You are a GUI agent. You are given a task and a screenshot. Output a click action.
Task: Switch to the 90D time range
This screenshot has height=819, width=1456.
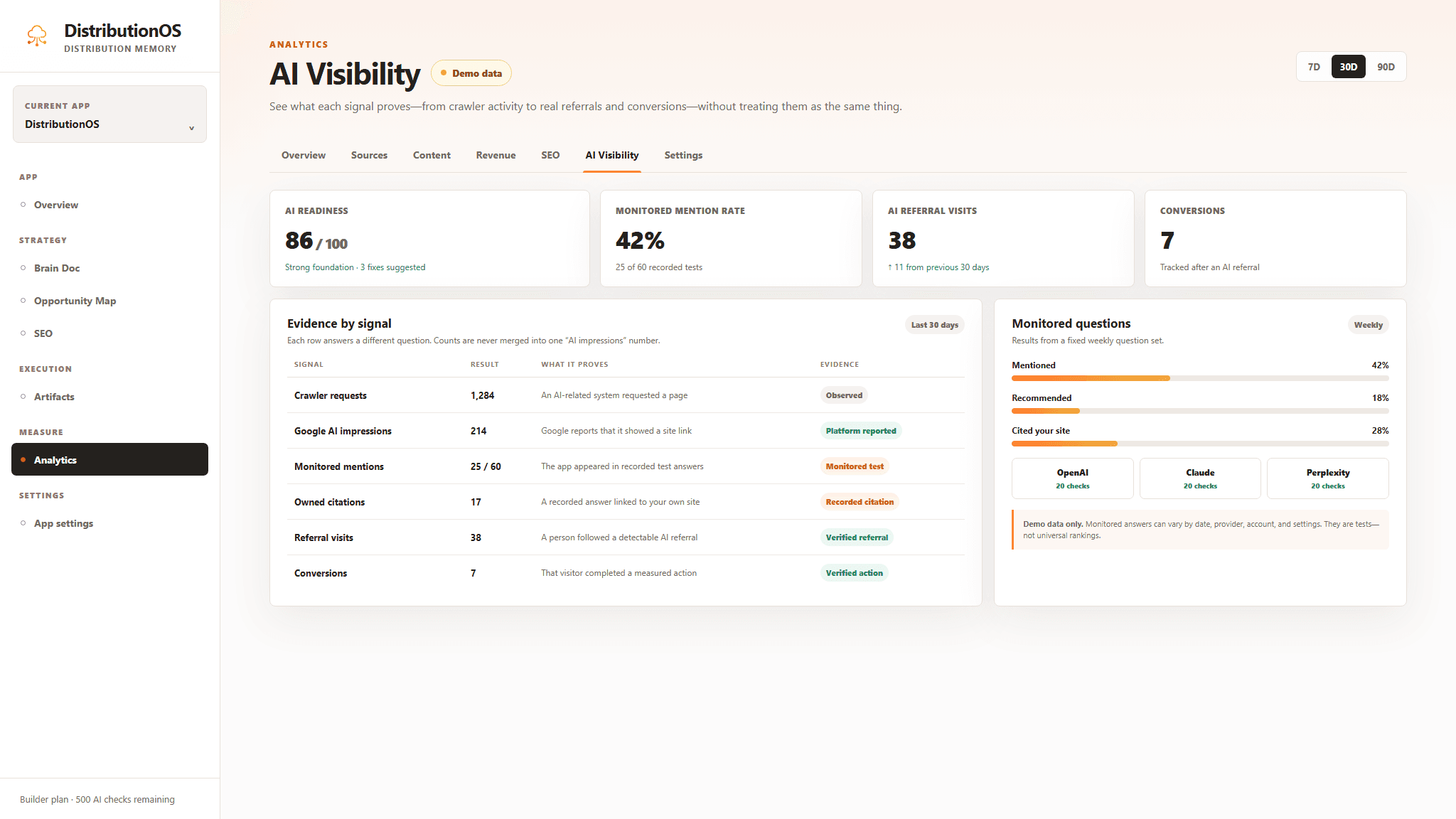pos(1386,67)
